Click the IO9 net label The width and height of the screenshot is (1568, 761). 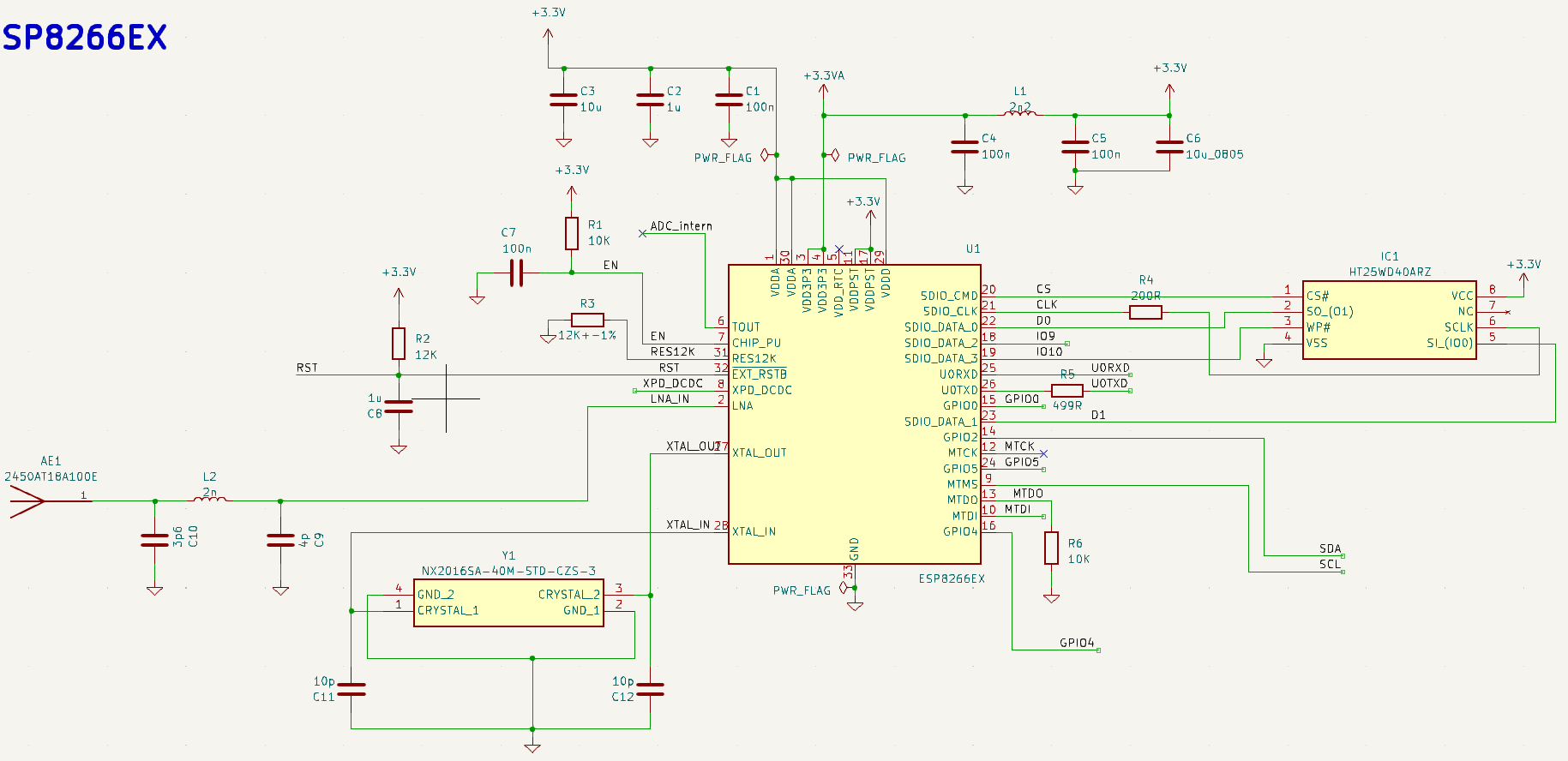click(1046, 336)
